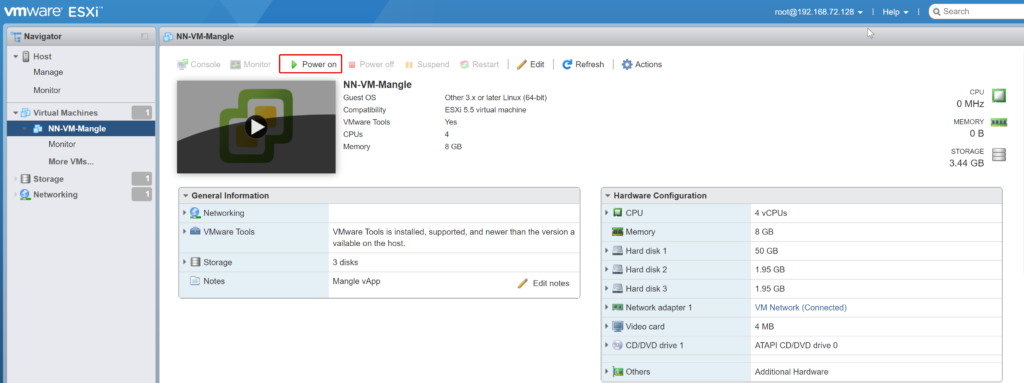Image resolution: width=1024 pixels, height=383 pixels.
Task: Click the Restart toolbar button
Action: coord(479,65)
